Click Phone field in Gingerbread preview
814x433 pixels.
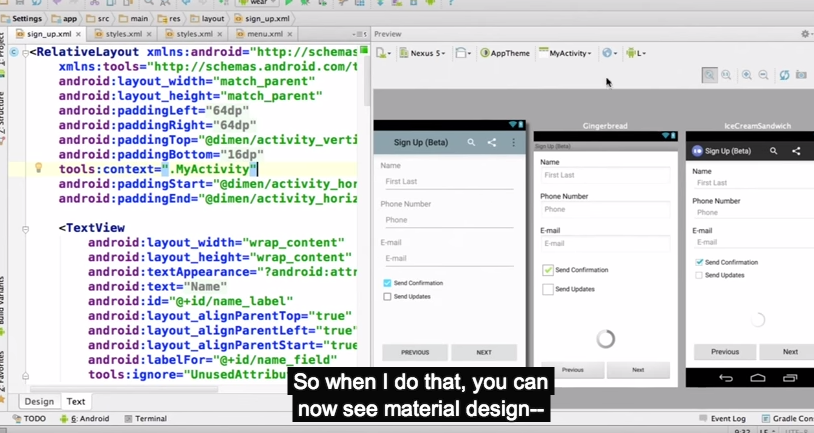point(605,209)
